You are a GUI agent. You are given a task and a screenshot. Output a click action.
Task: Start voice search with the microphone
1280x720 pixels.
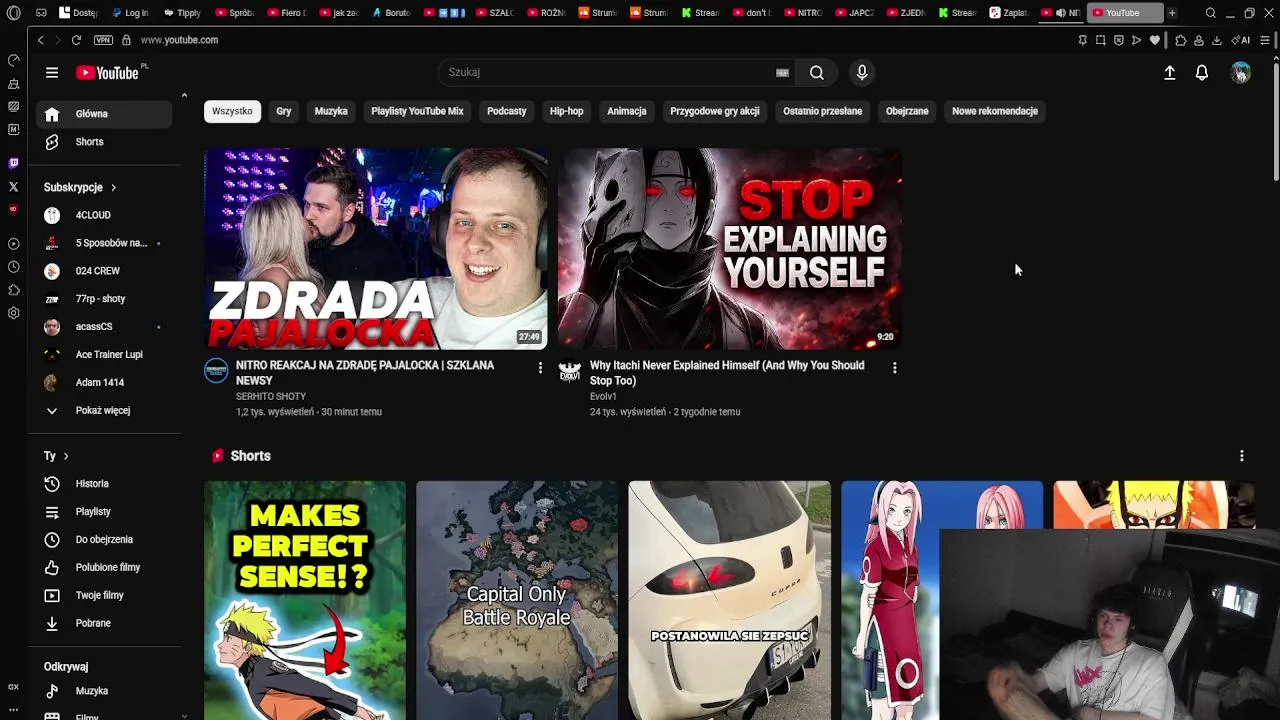click(862, 72)
